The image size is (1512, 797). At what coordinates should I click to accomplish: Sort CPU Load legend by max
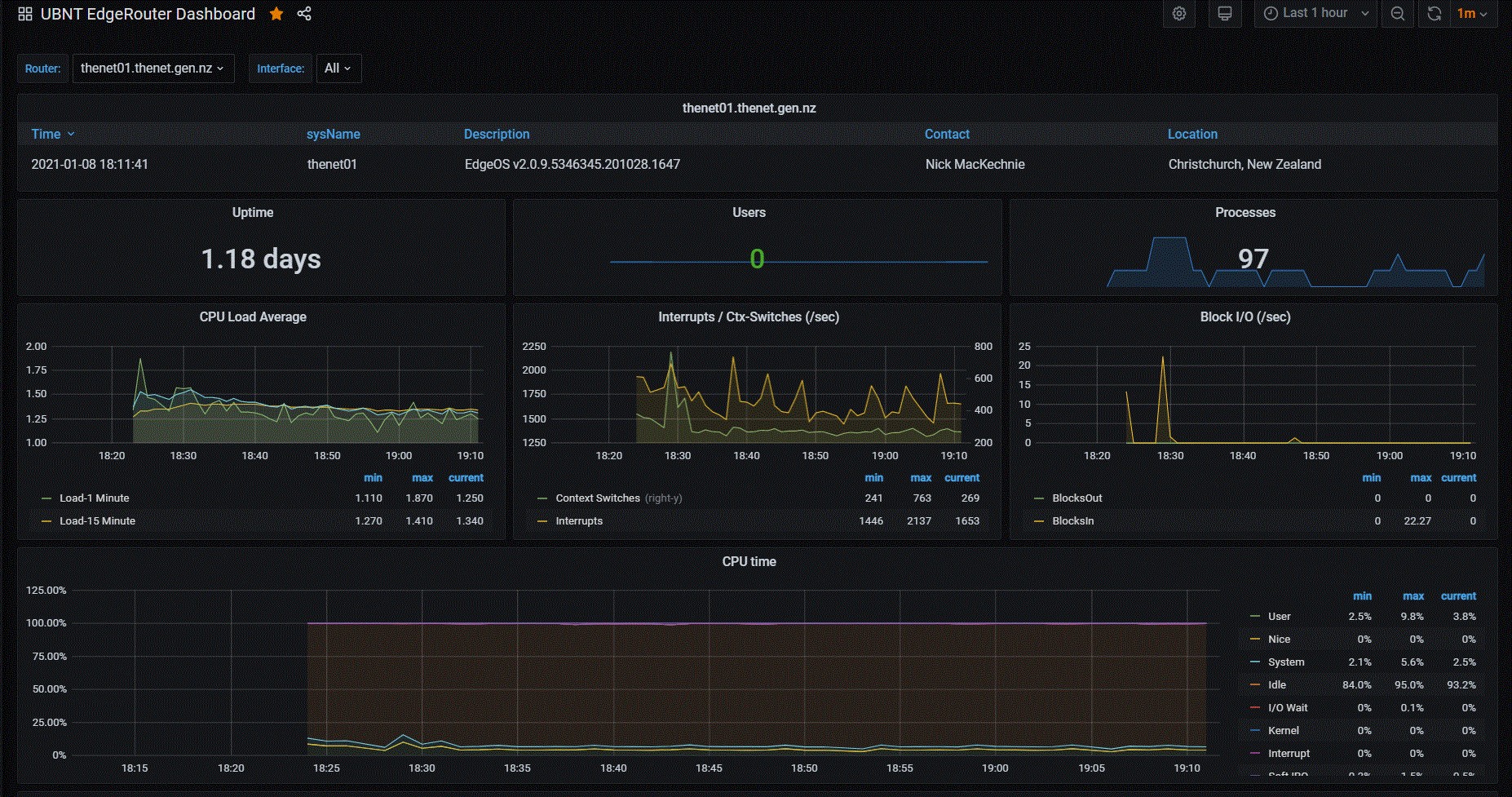(x=422, y=478)
